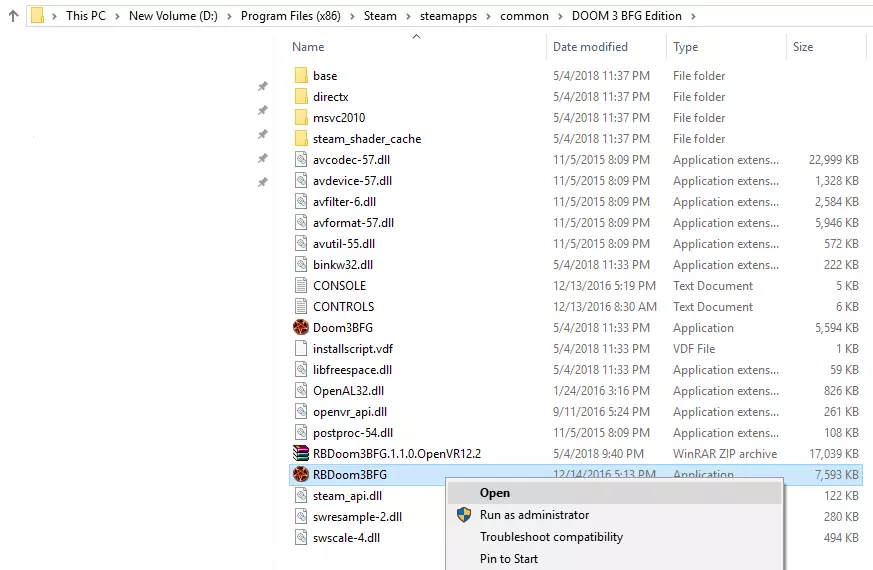
Task: Go to Program Files (x86) breadcrumb
Action: tap(291, 16)
